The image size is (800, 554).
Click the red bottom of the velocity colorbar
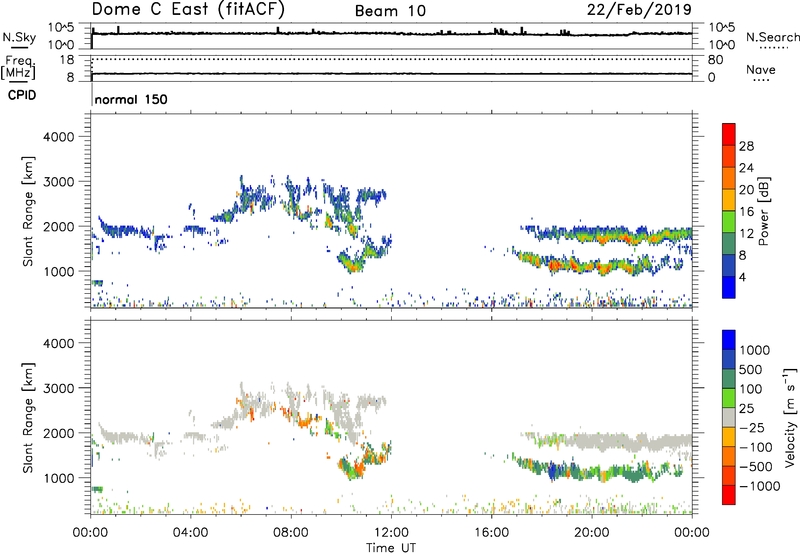(x=729, y=495)
